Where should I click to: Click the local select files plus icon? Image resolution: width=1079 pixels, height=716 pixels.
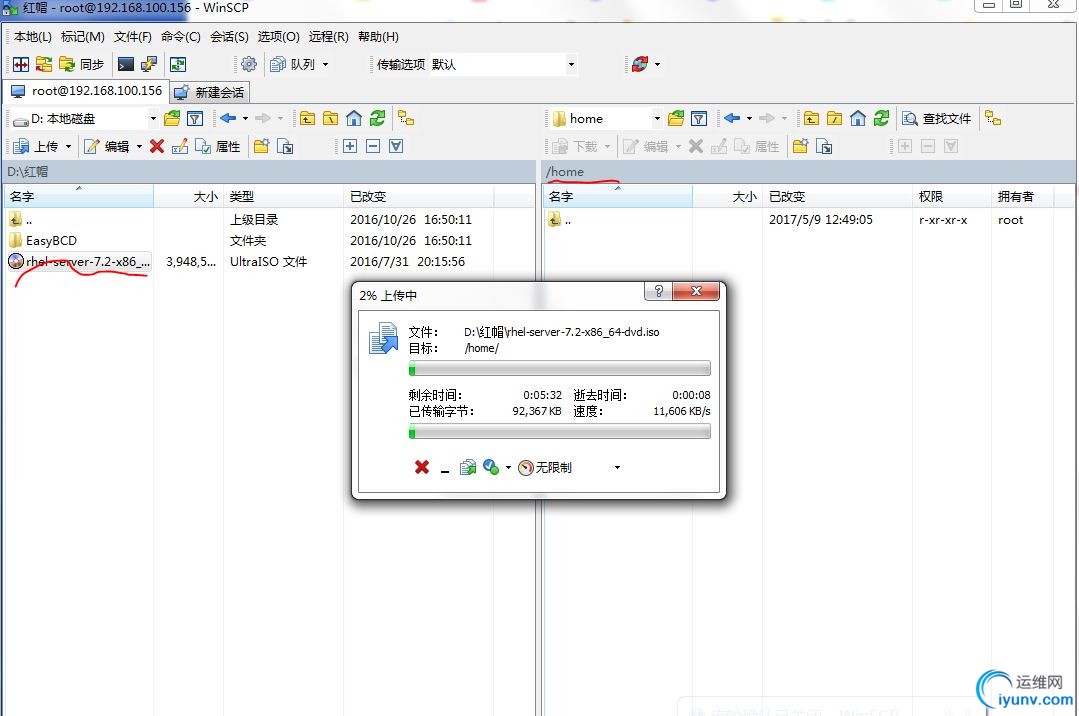tap(350, 146)
